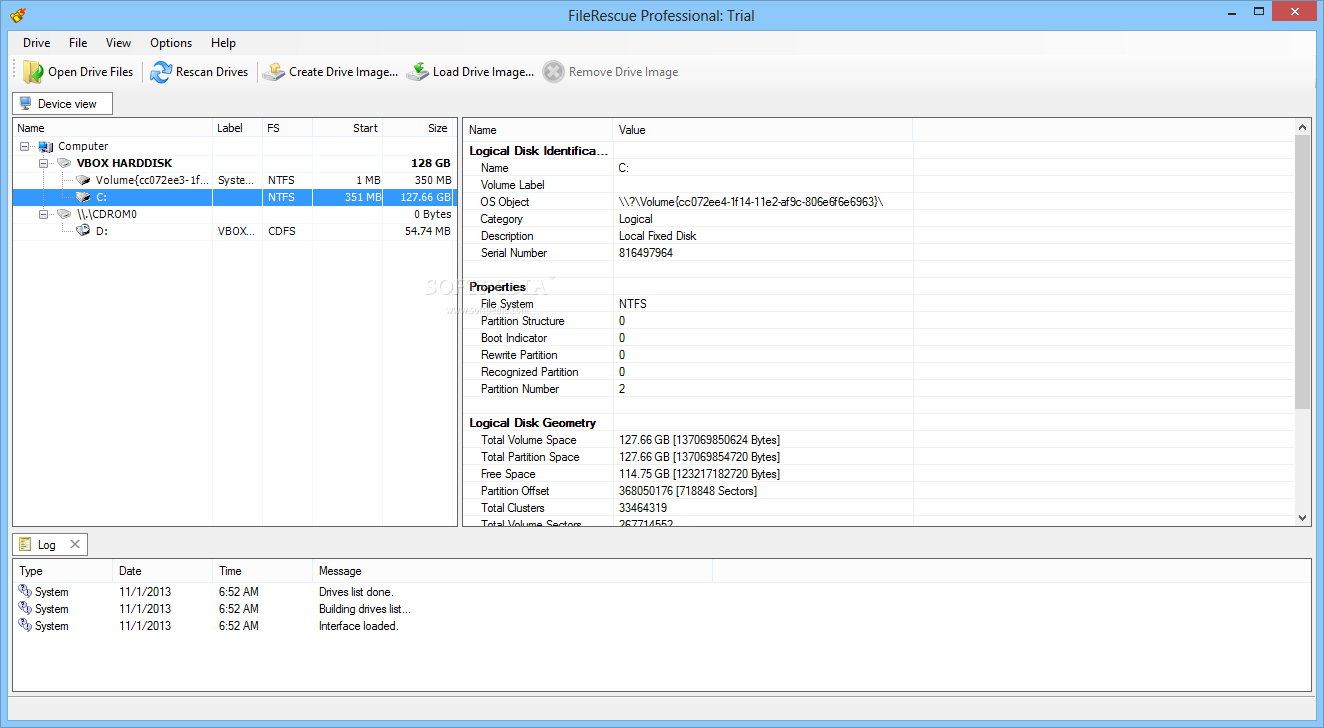Viewport: 1324px width, 728px height.
Task: Click the CDROM0 drive icon
Action: [x=64, y=214]
